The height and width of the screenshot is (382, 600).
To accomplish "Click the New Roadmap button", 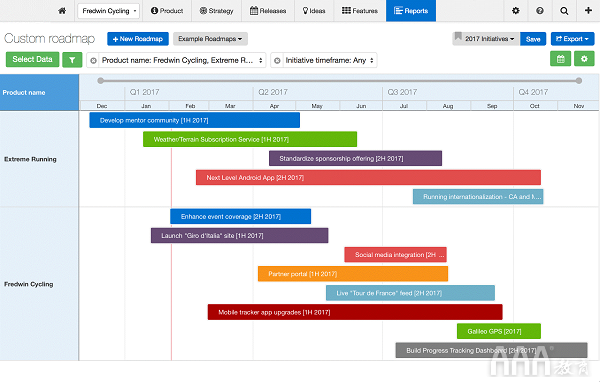I will (138, 39).
